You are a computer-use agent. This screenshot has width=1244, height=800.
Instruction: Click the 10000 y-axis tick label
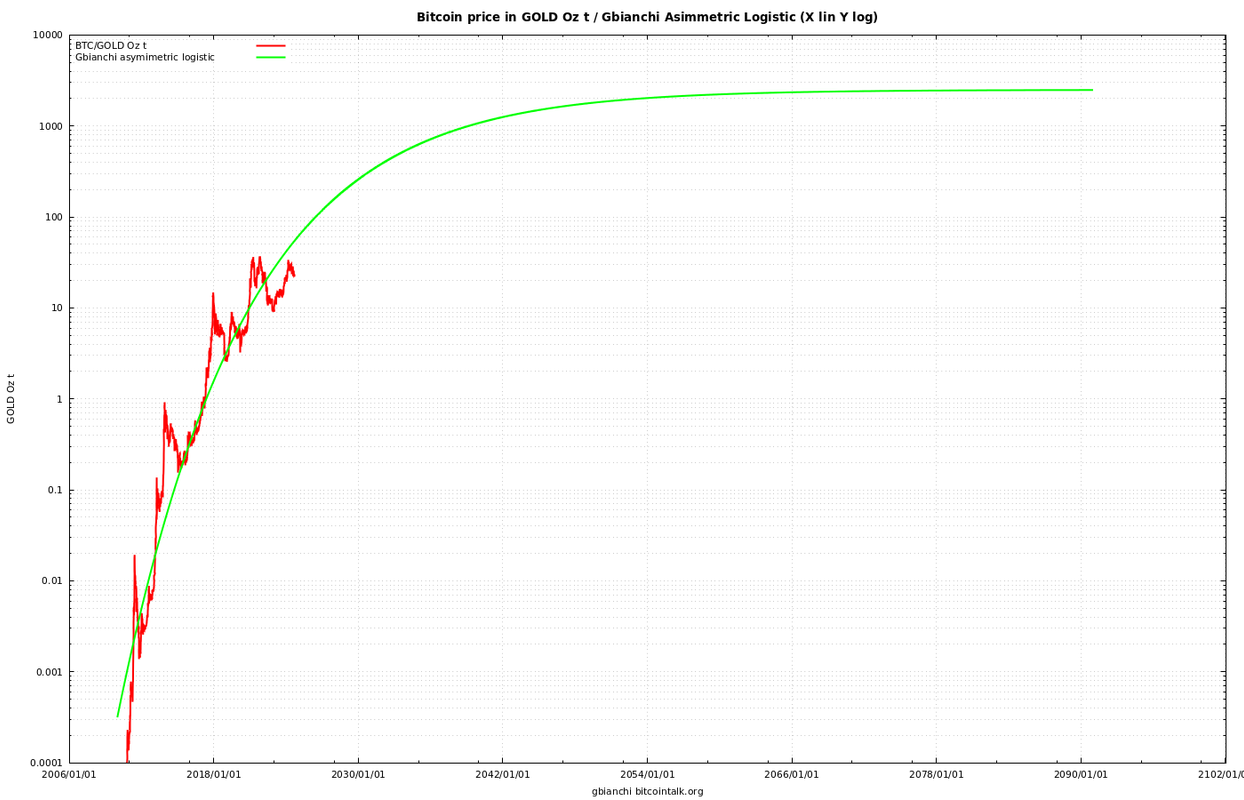click(46, 36)
